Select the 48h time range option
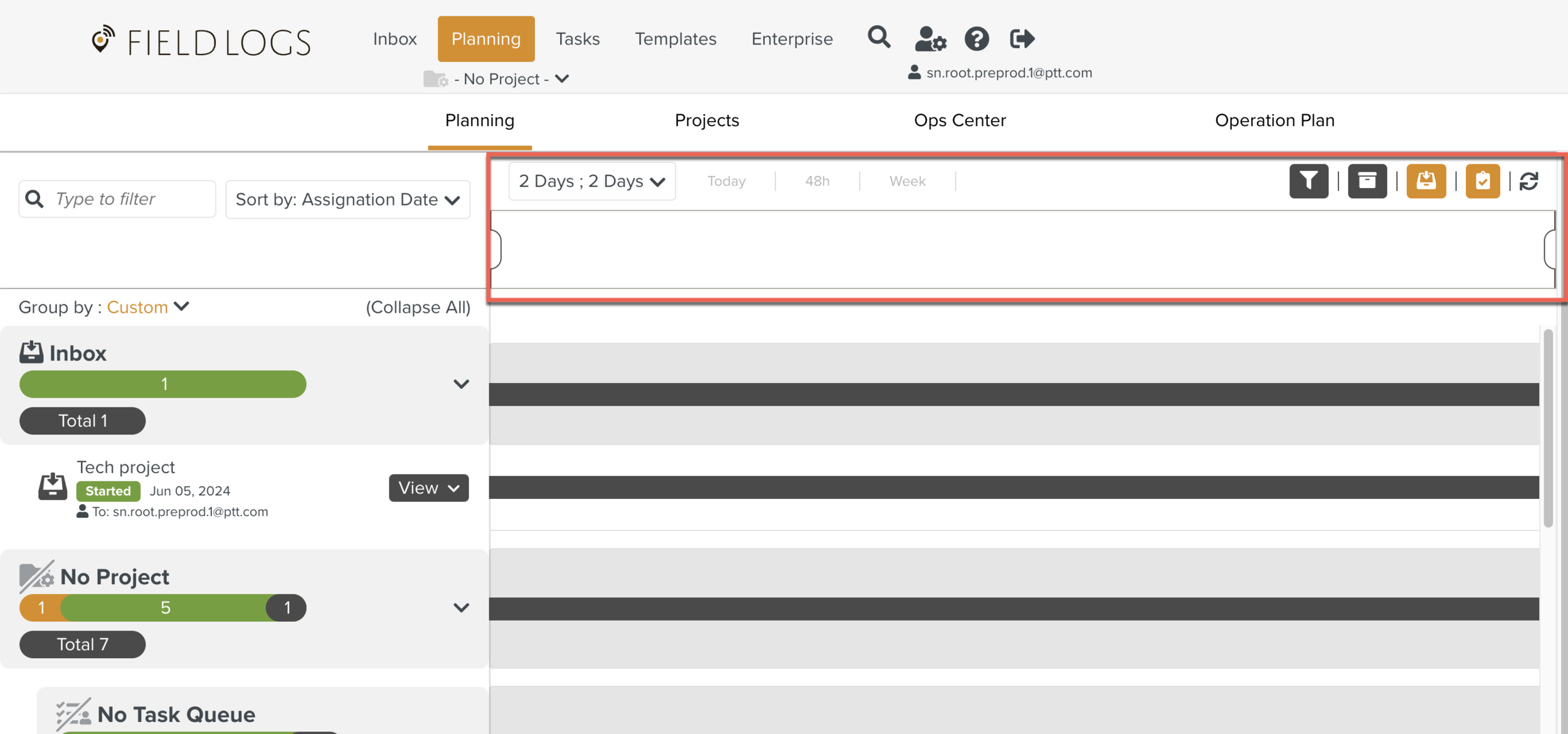Screen dimensions: 1568x734 point(817,181)
